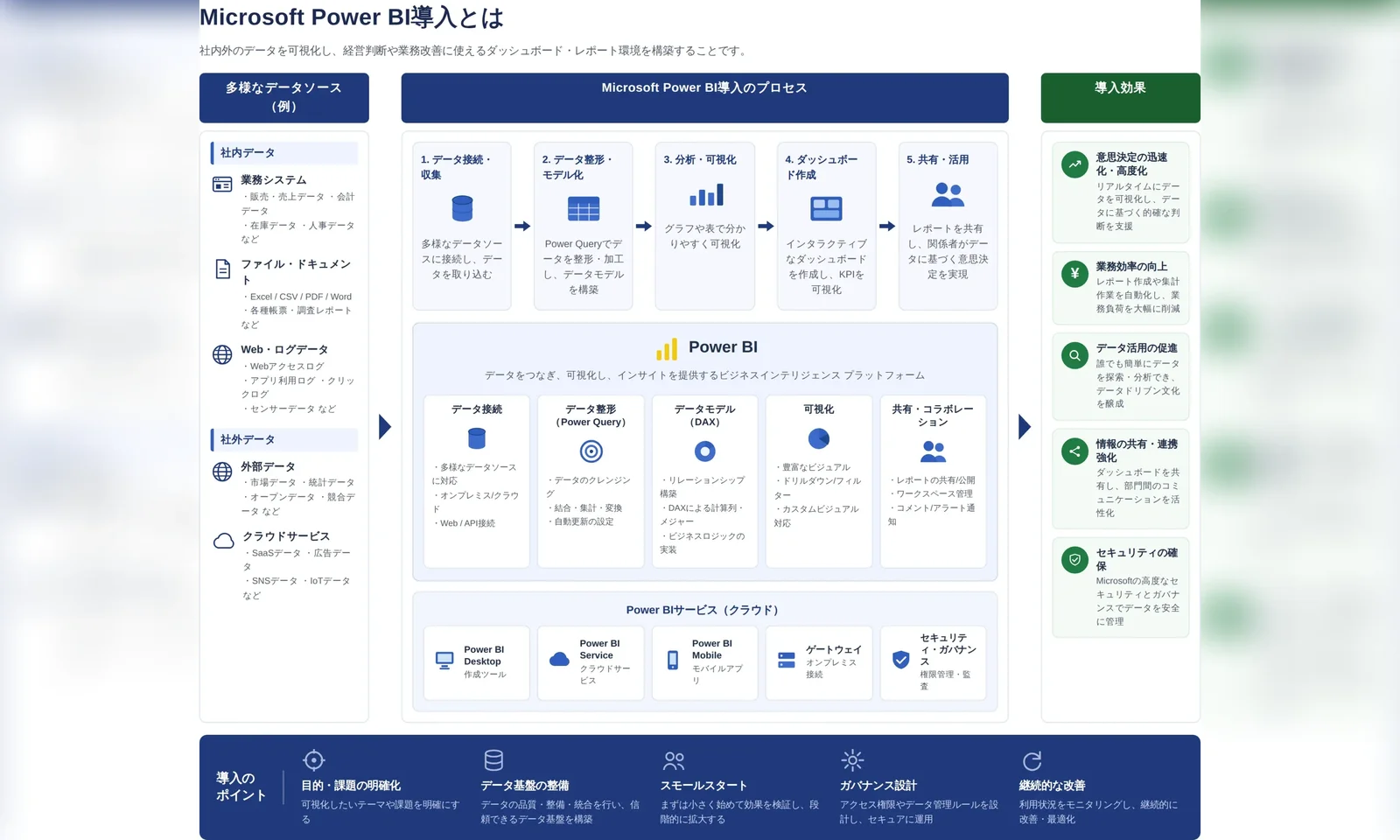This screenshot has width=1400, height=840.
Task: Click the データ基盤の整備 heading
Action: [525, 786]
